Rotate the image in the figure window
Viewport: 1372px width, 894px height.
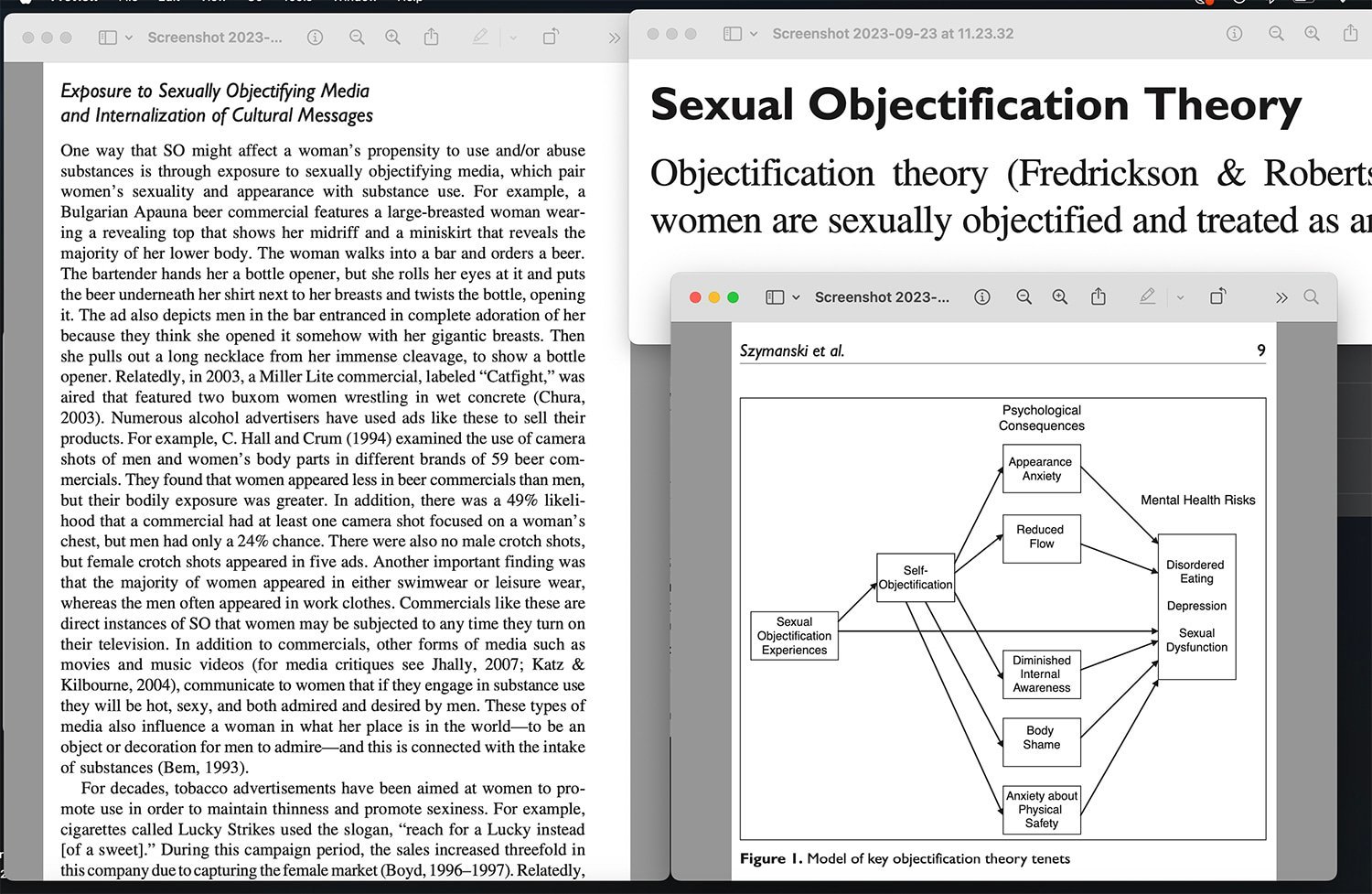click(1217, 297)
